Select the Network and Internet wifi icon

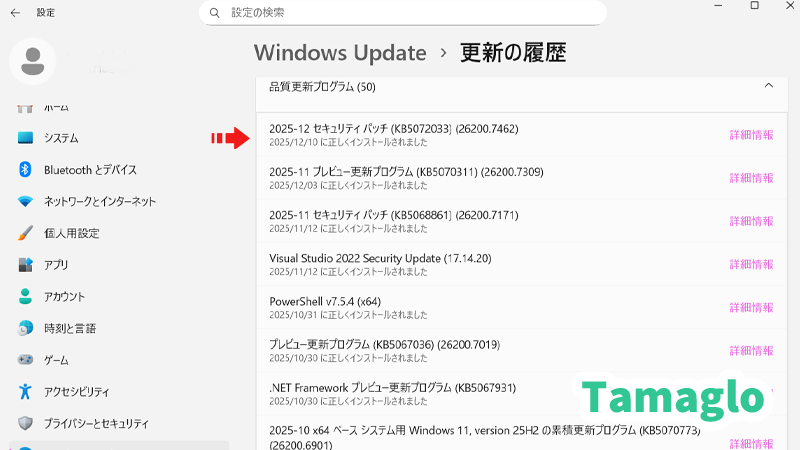click(26, 201)
